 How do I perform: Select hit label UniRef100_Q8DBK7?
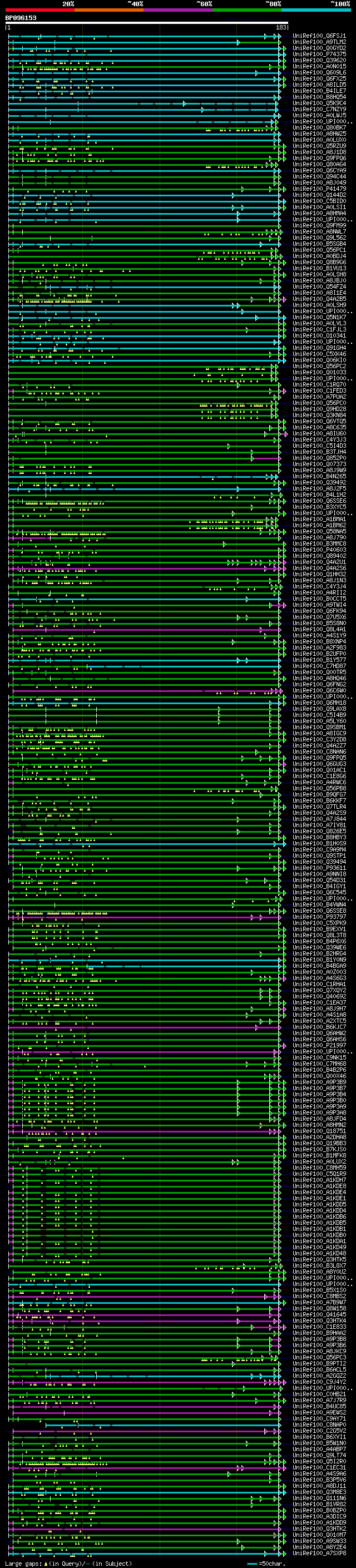pyautogui.click(x=319, y=127)
